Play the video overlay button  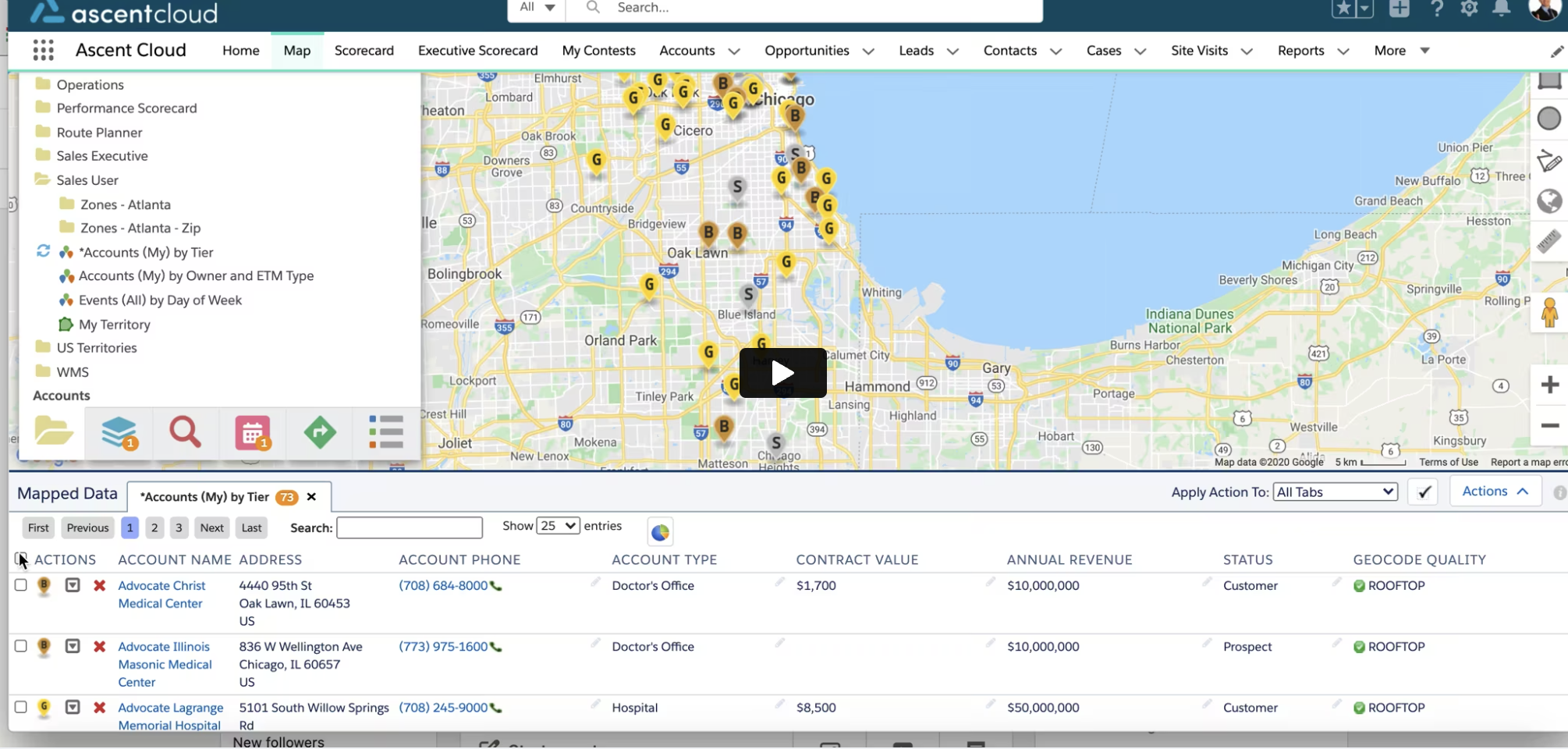783,373
